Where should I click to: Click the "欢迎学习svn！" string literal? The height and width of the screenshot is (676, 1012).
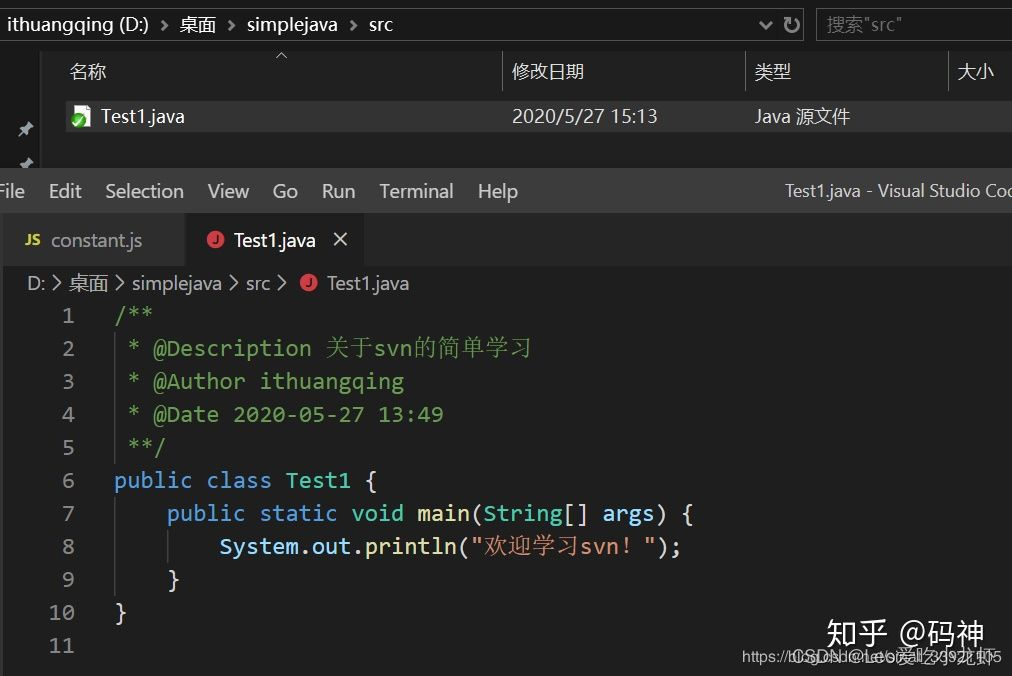click(x=563, y=546)
